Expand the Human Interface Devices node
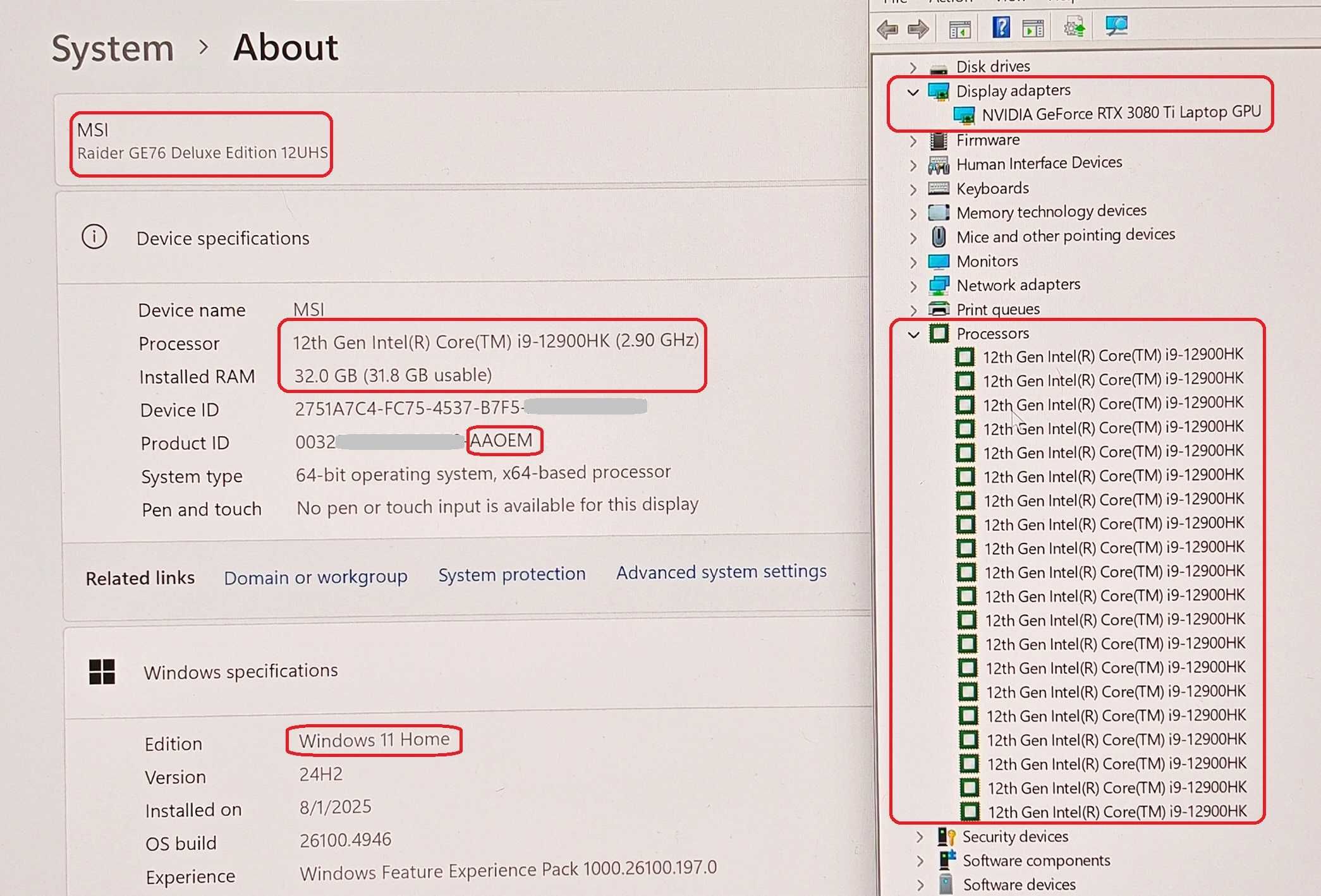 tap(913, 166)
